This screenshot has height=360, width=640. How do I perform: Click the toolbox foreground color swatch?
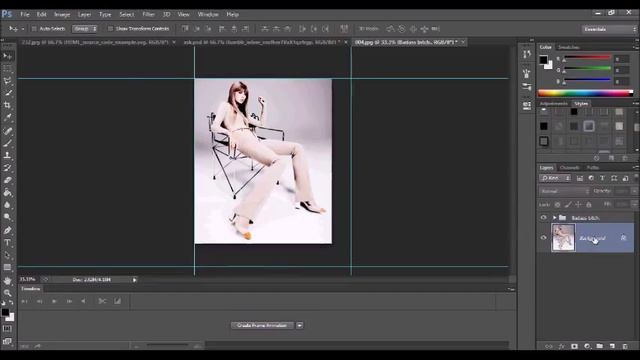coord(5,312)
